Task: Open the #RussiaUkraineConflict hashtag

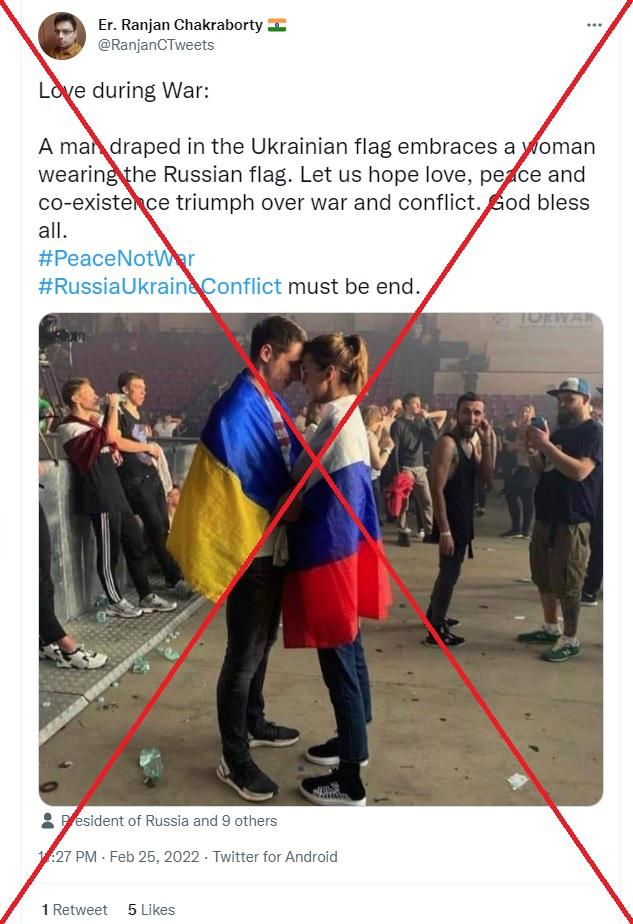Action: [x=160, y=286]
